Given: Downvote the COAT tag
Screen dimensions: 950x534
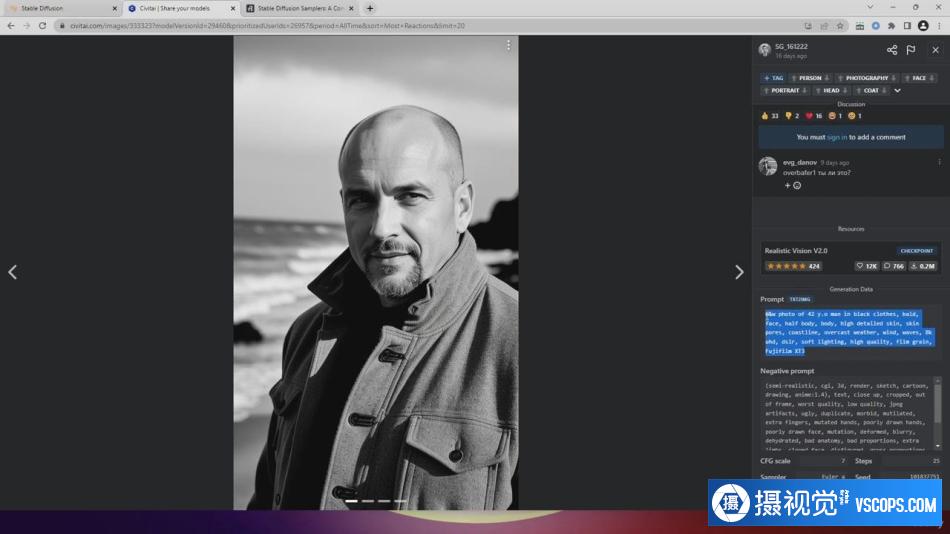Looking at the screenshot, I should tap(884, 90).
